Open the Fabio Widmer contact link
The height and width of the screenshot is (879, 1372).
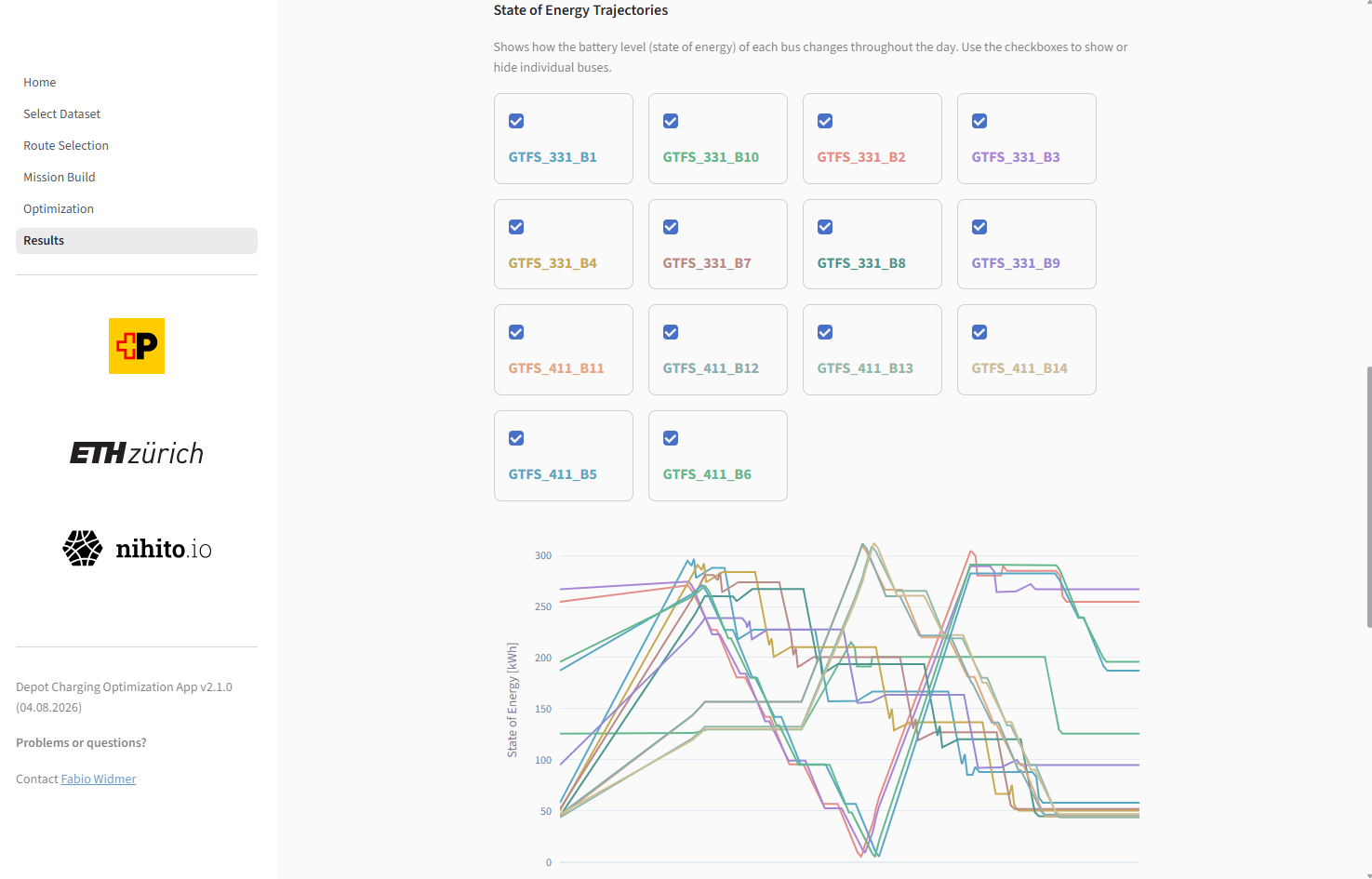coord(99,779)
